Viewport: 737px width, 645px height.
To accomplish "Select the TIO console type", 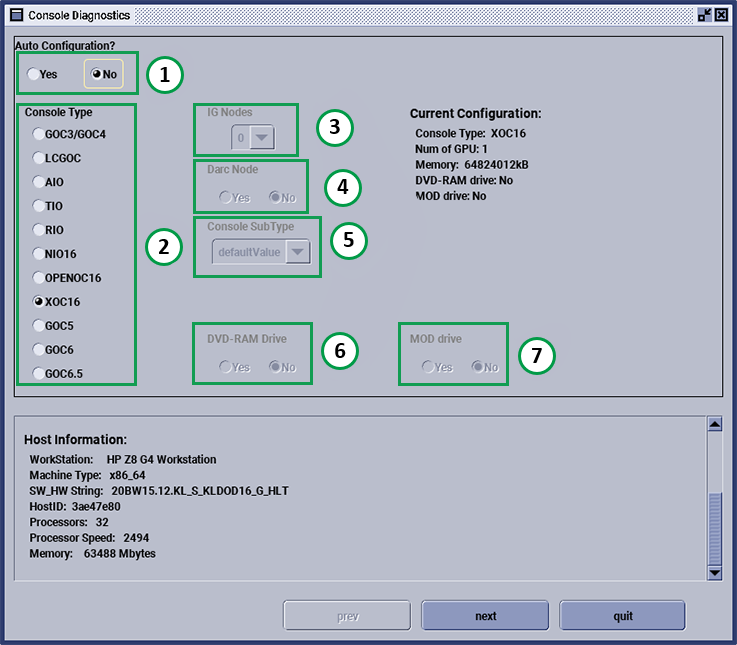I will pyautogui.click(x=38, y=206).
